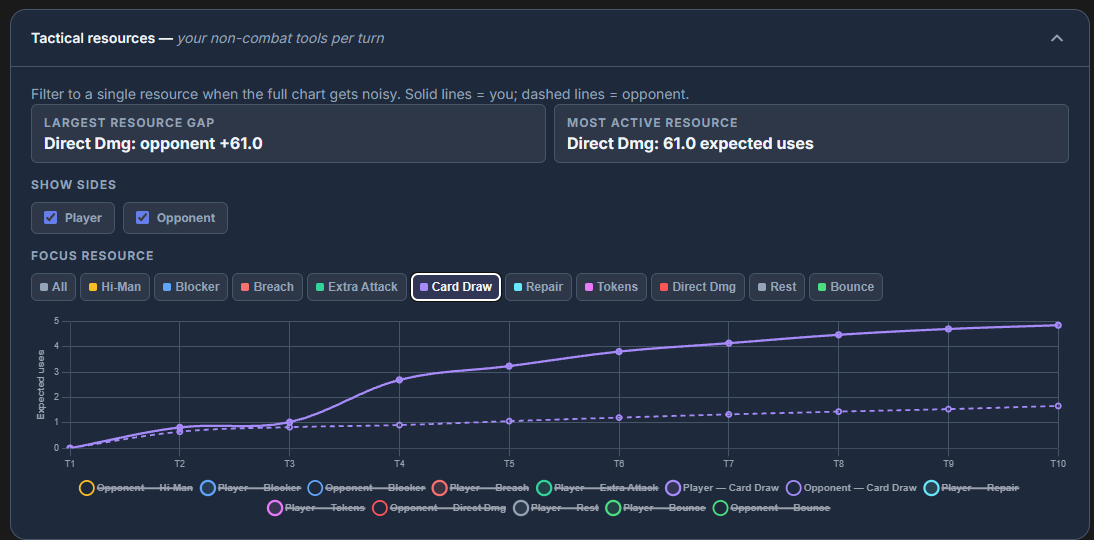Toggle Opponent — Hi-Man legend entry
The height and width of the screenshot is (540, 1094).
click(136, 488)
